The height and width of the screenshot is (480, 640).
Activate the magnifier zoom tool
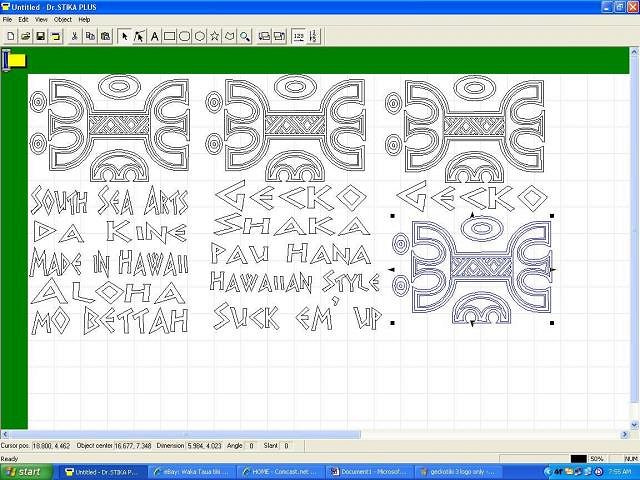click(x=245, y=36)
